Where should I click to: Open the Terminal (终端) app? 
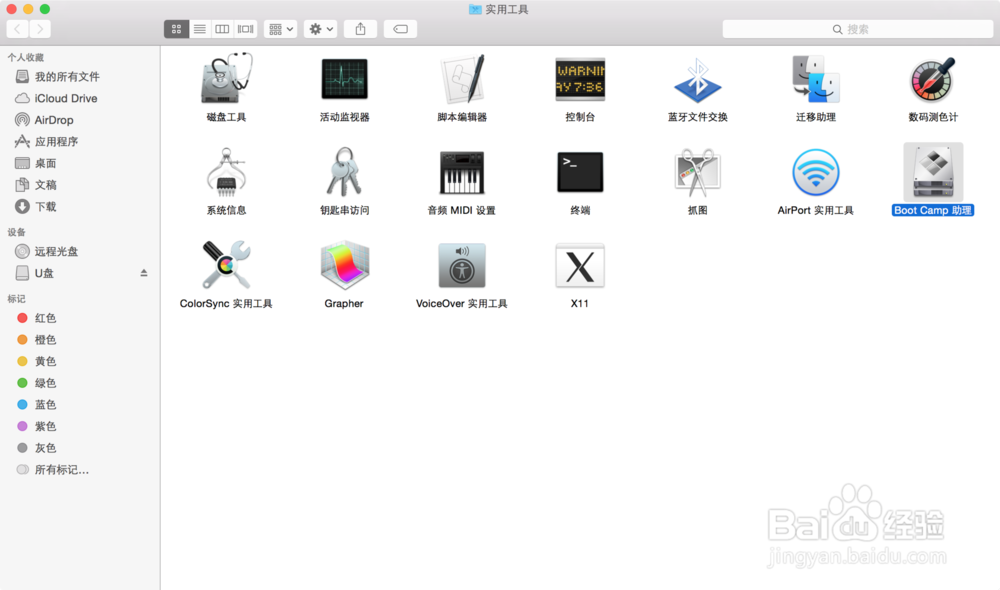click(x=579, y=172)
